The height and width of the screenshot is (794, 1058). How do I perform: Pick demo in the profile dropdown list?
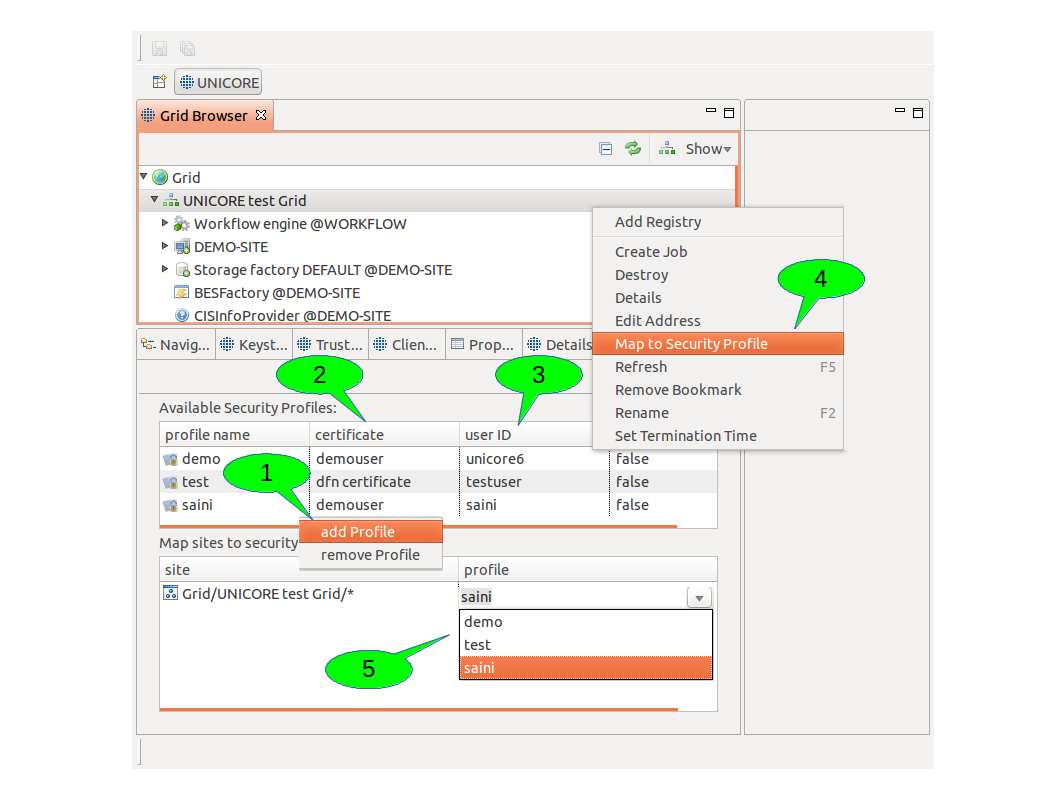pos(586,622)
